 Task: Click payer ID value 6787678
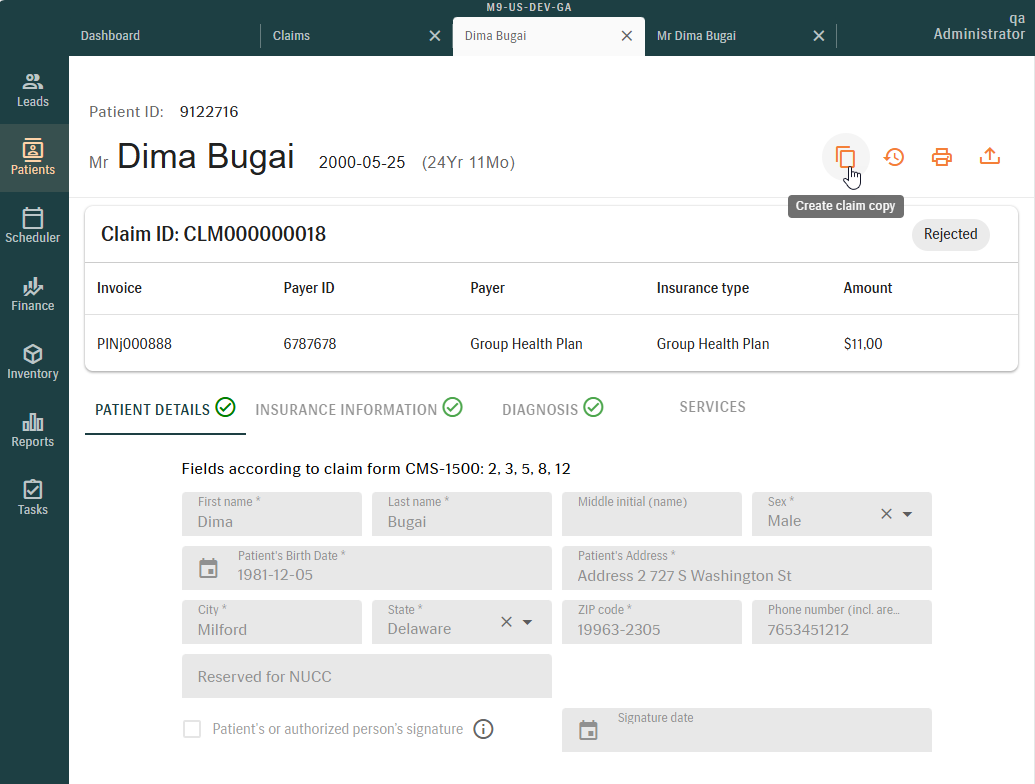click(x=310, y=344)
